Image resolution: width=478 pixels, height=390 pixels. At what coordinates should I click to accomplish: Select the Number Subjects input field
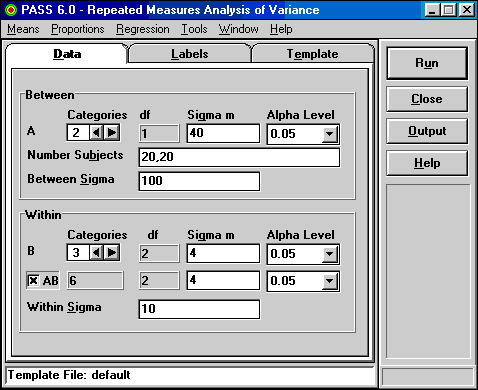pos(239,157)
